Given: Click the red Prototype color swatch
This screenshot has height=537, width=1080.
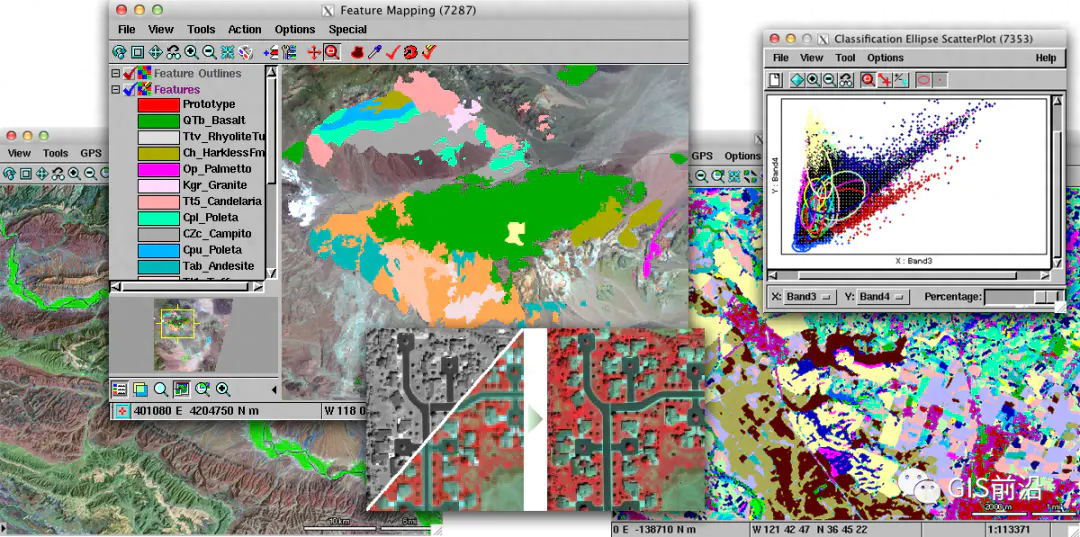Looking at the screenshot, I should [157, 104].
